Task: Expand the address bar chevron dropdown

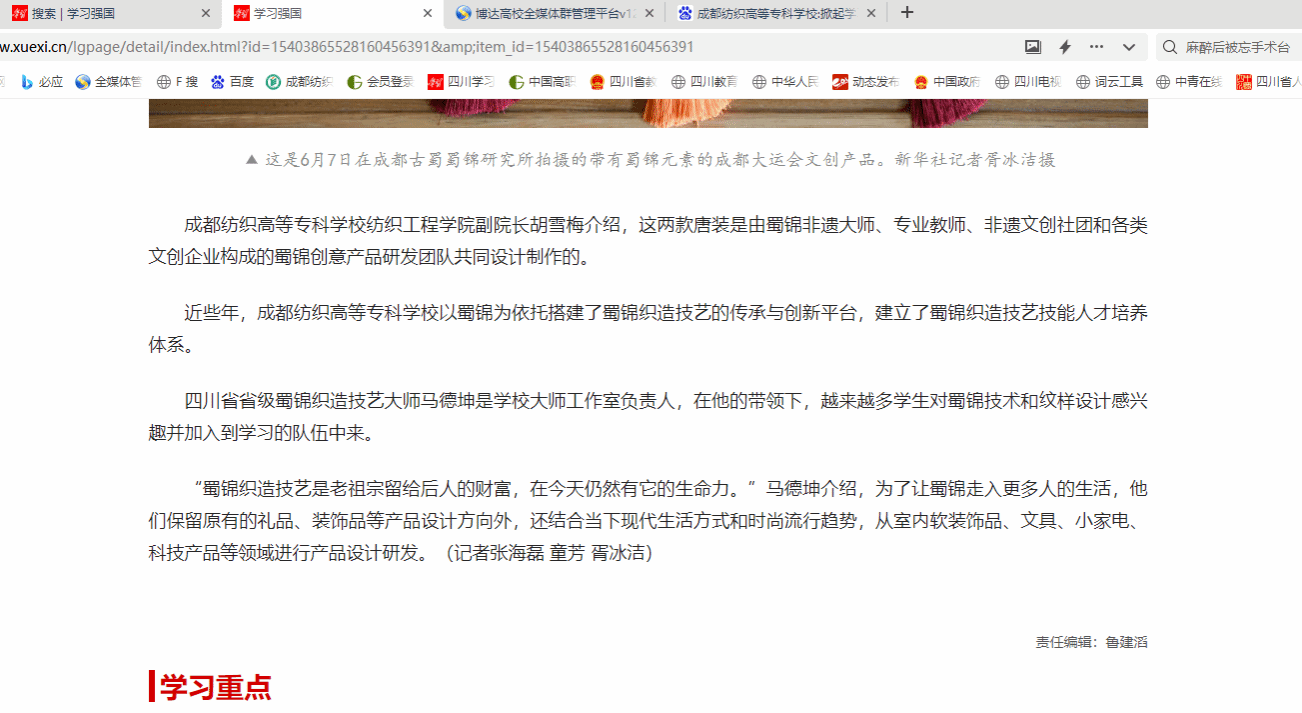Action: 1129,47
